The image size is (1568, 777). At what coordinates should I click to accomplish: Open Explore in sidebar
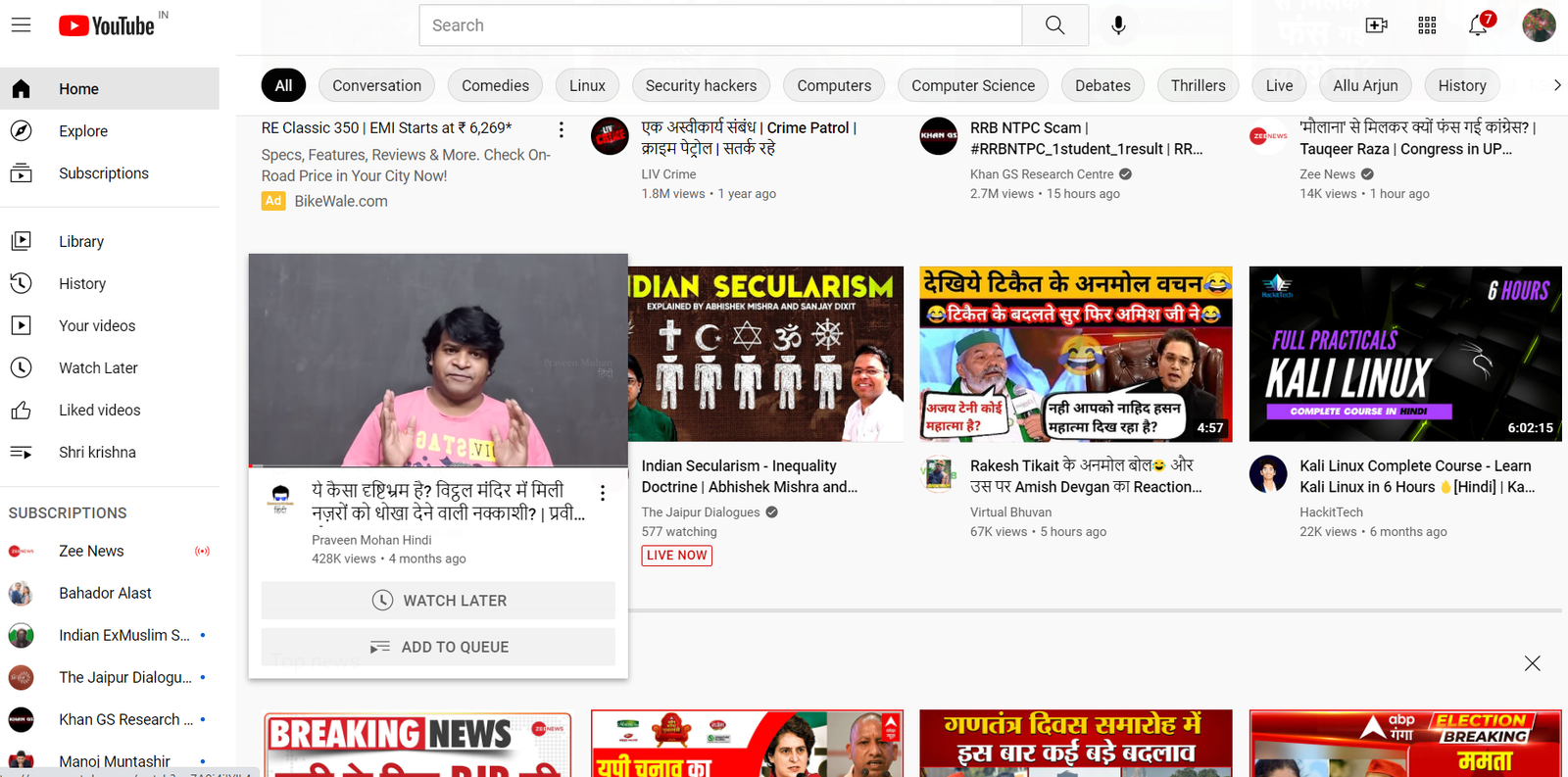tap(110, 131)
